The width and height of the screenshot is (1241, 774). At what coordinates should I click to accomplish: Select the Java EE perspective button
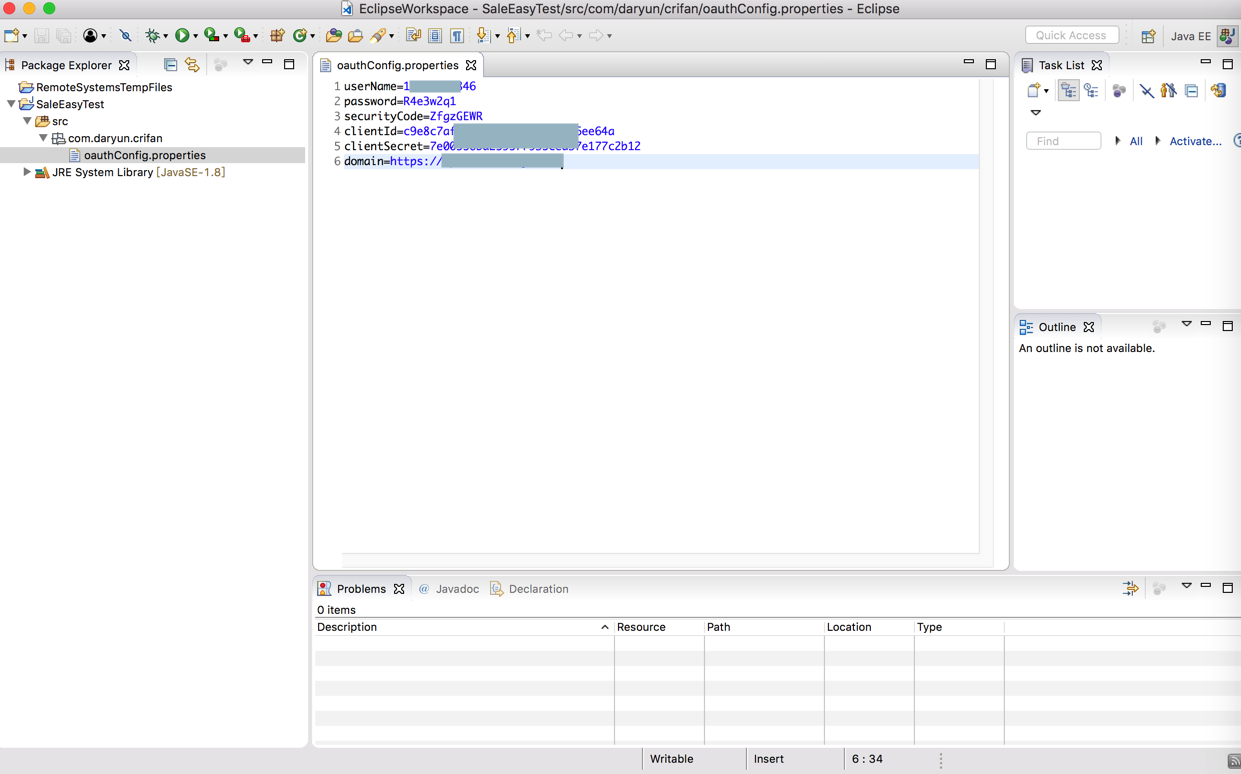point(1190,36)
